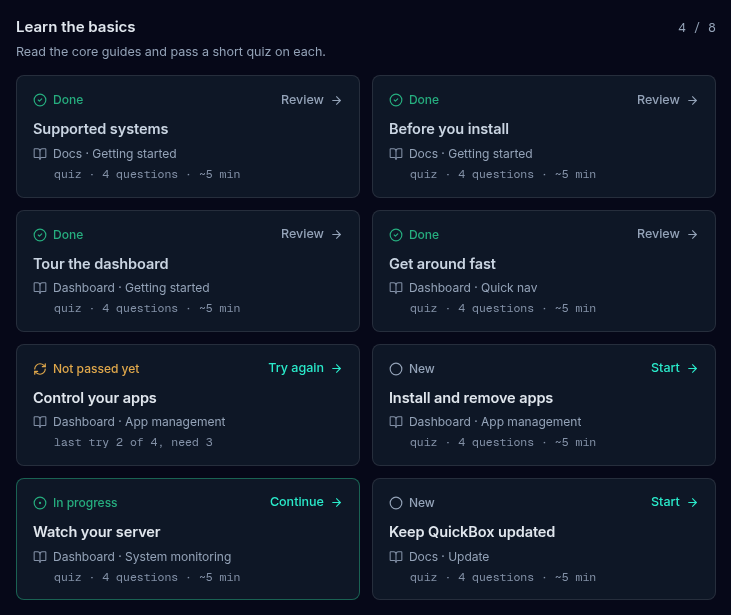
Task: Open the Keep QuickBox updated card title
Action: (x=472, y=532)
